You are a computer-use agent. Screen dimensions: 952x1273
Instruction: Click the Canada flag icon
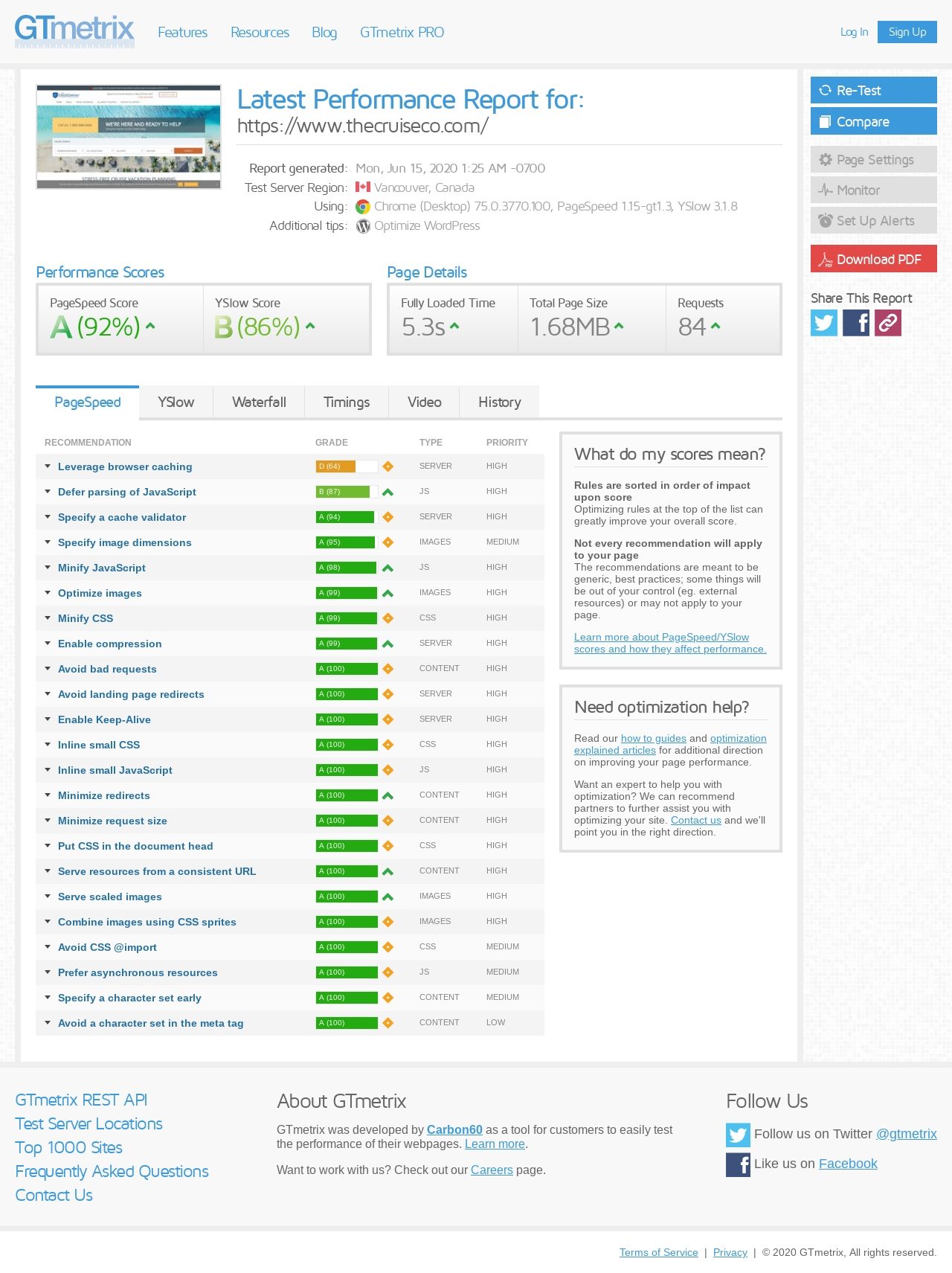pos(363,187)
